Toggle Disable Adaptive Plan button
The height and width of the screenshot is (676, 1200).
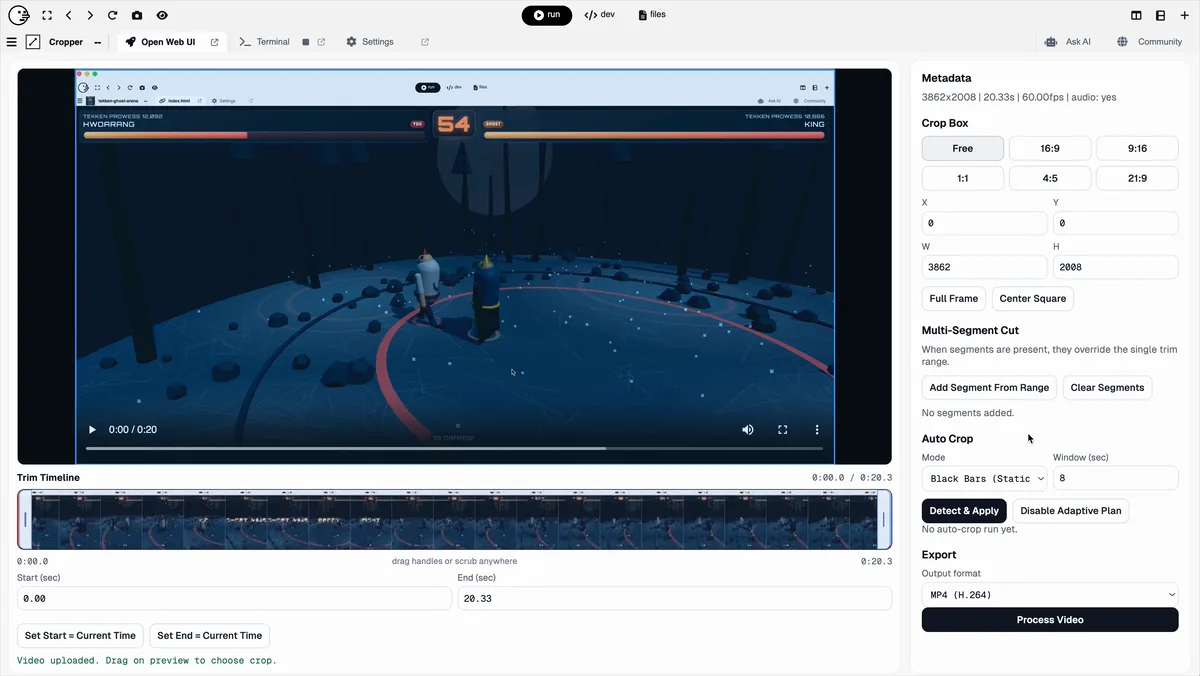point(1070,511)
